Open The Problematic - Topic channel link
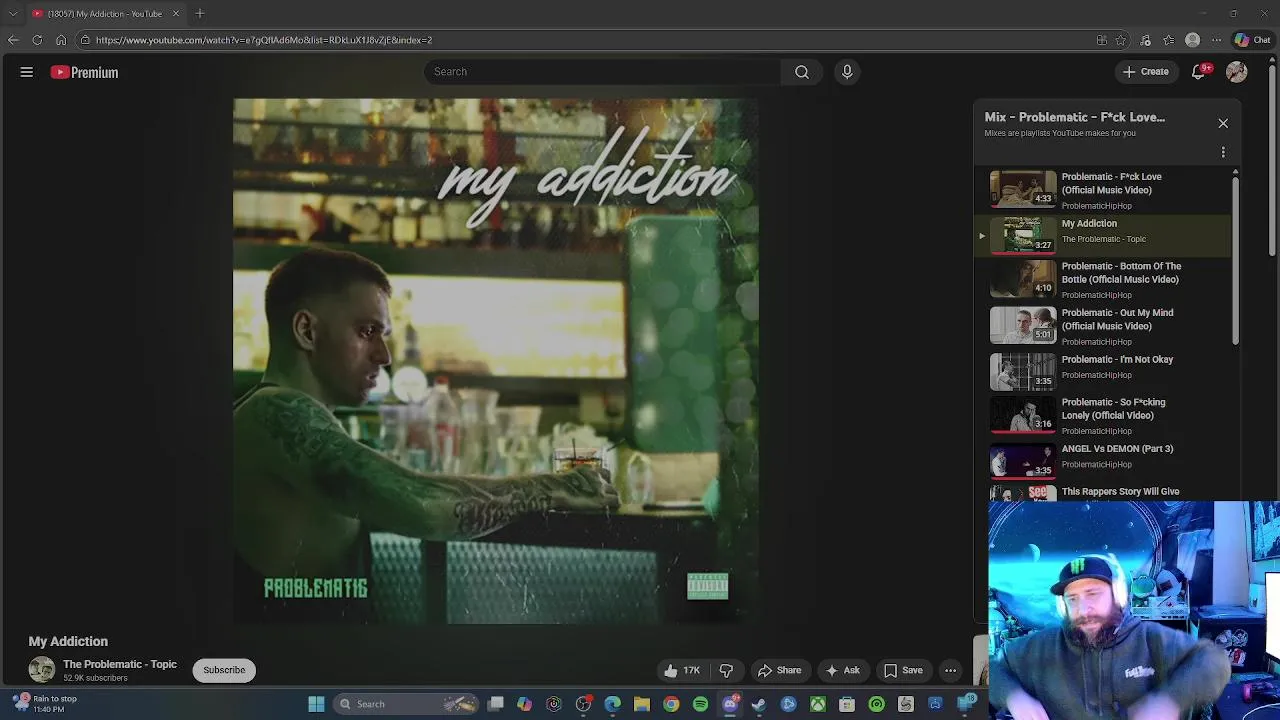The image size is (1280, 720). click(x=120, y=664)
